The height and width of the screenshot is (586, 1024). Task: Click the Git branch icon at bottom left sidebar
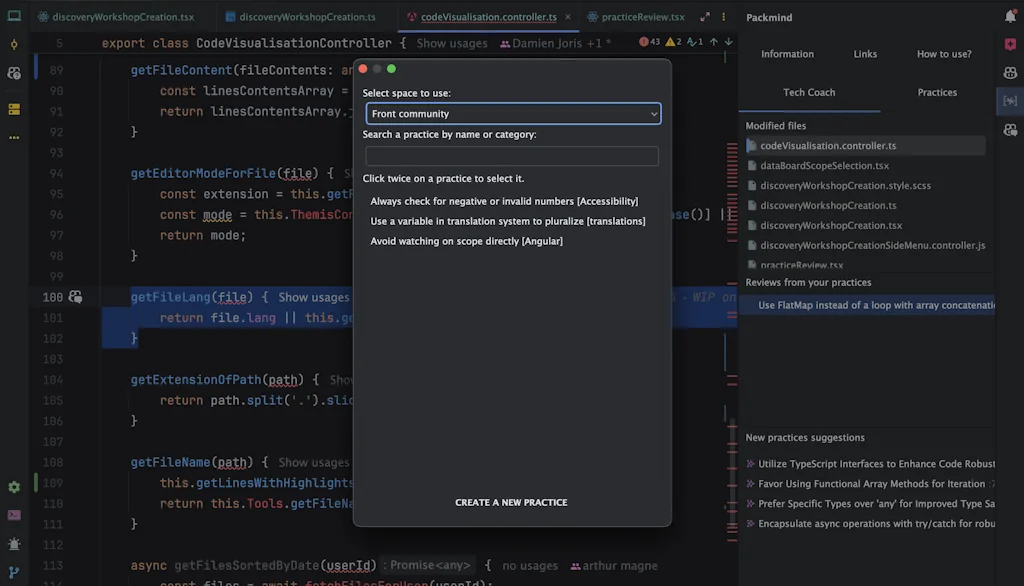(13, 571)
